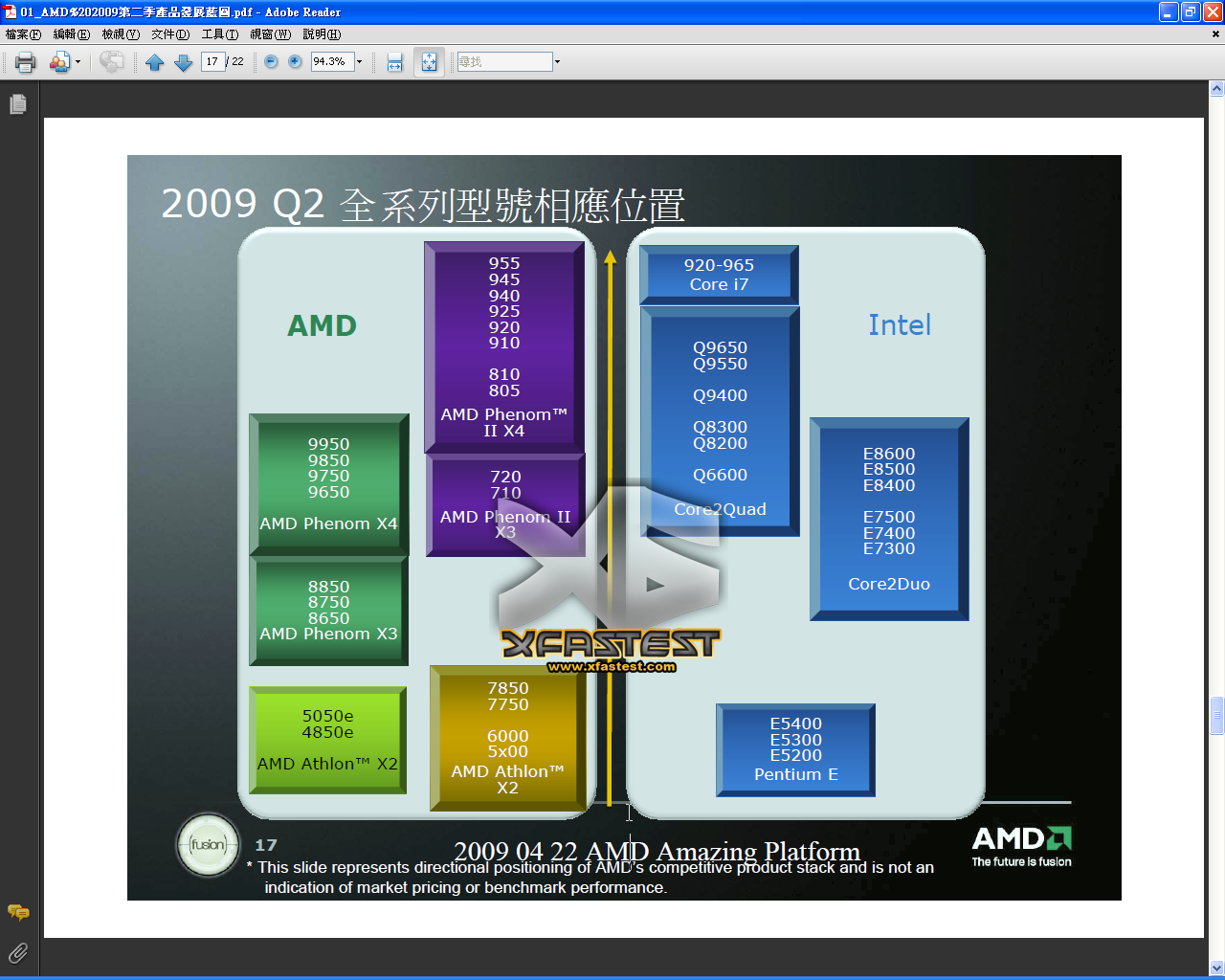The width and height of the screenshot is (1225, 980).
Task: Open the 編輯(E) Edit menu
Action: pyautogui.click(x=71, y=34)
